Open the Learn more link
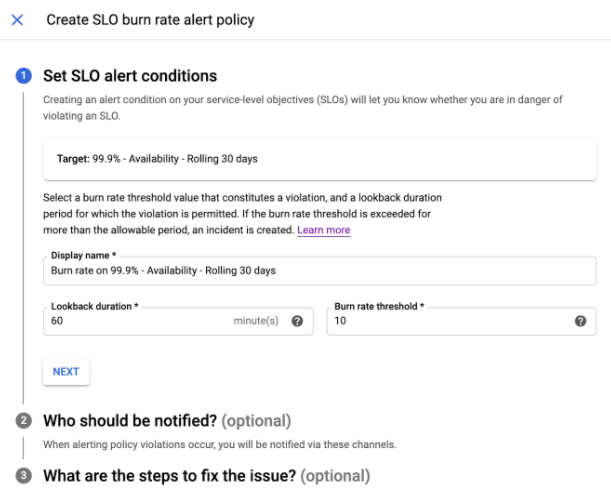Viewport: 611px width, 495px height. 323,230
